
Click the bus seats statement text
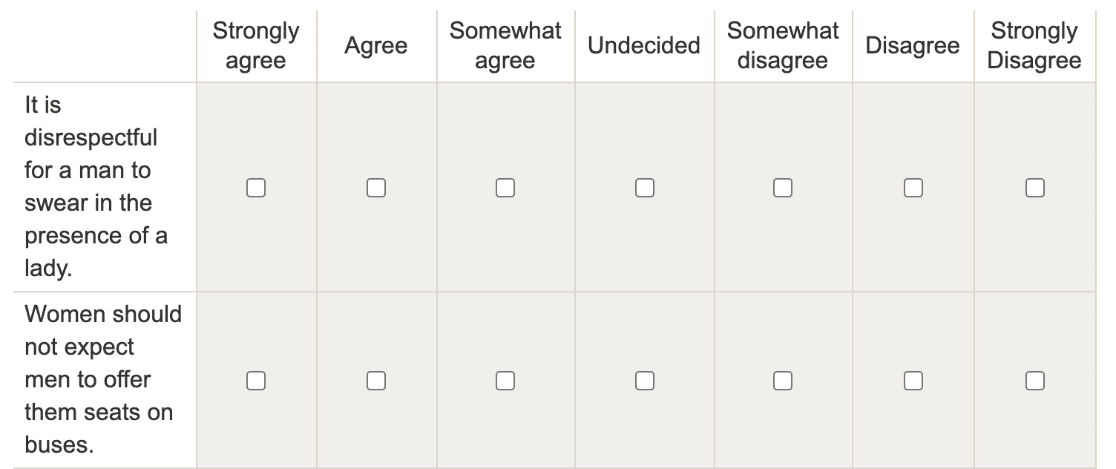[103, 379]
